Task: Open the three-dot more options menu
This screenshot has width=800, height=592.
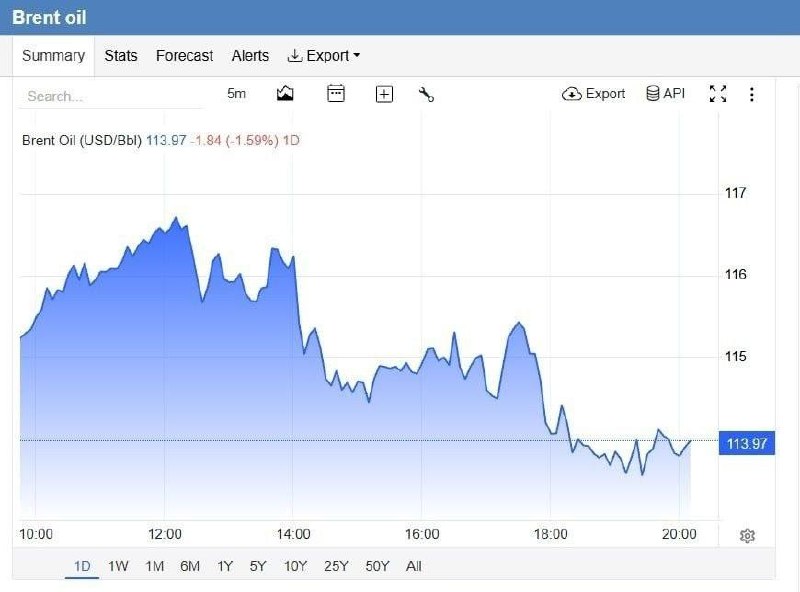Action: coord(751,94)
